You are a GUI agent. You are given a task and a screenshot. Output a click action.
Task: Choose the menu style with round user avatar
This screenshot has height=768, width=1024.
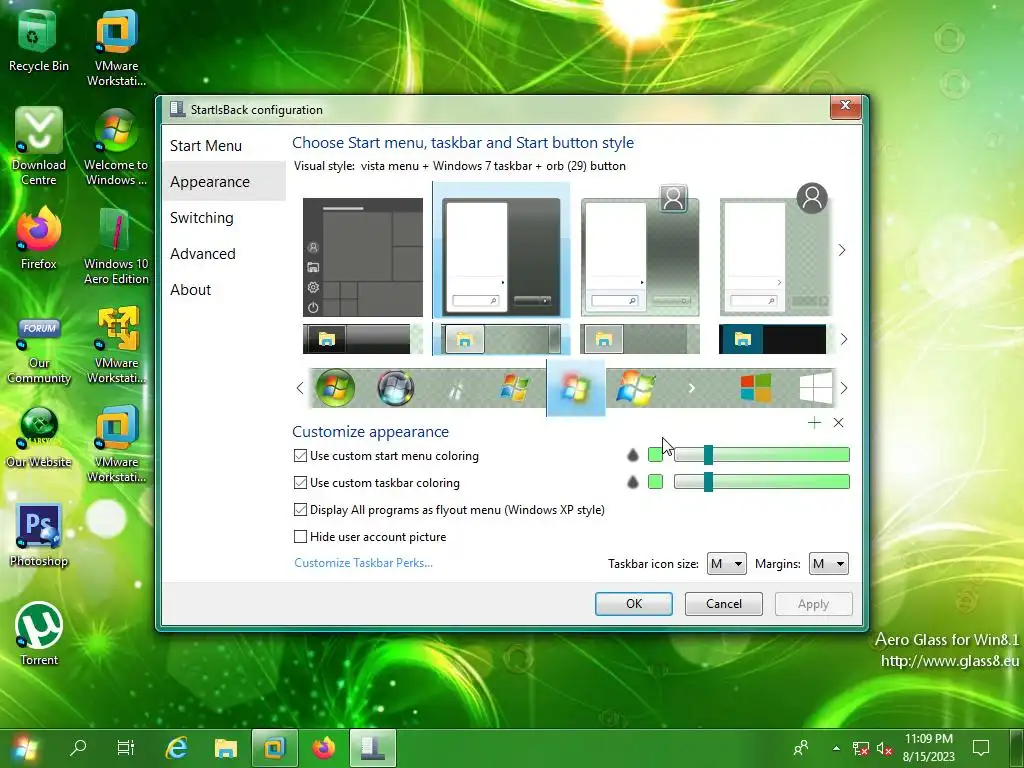point(775,251)
